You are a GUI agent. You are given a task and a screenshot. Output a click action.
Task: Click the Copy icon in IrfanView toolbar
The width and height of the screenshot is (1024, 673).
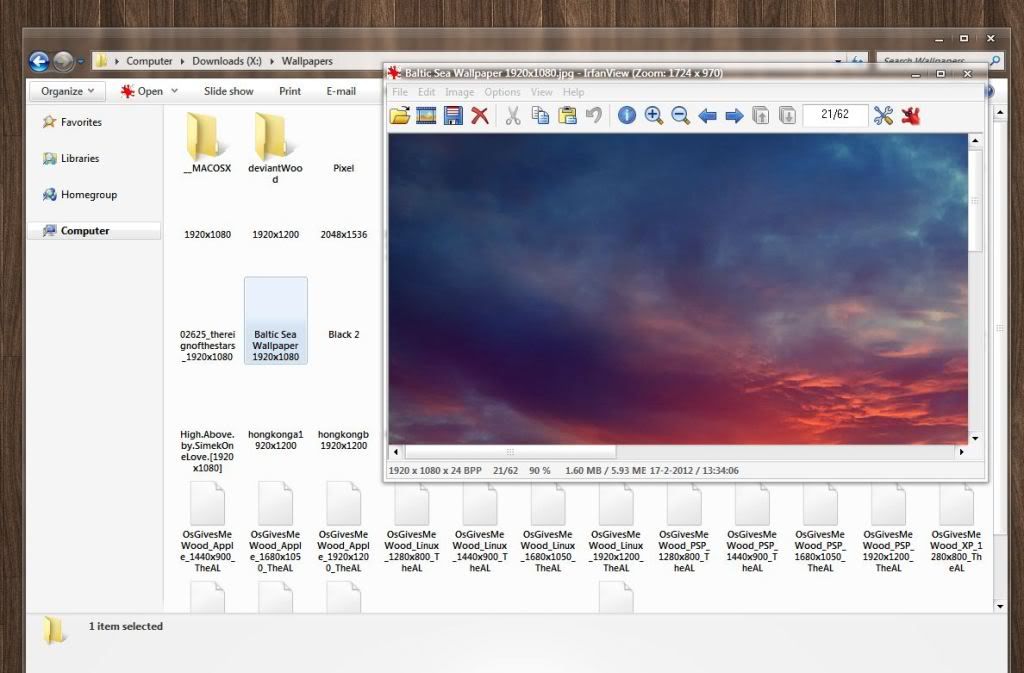point(540,115)
